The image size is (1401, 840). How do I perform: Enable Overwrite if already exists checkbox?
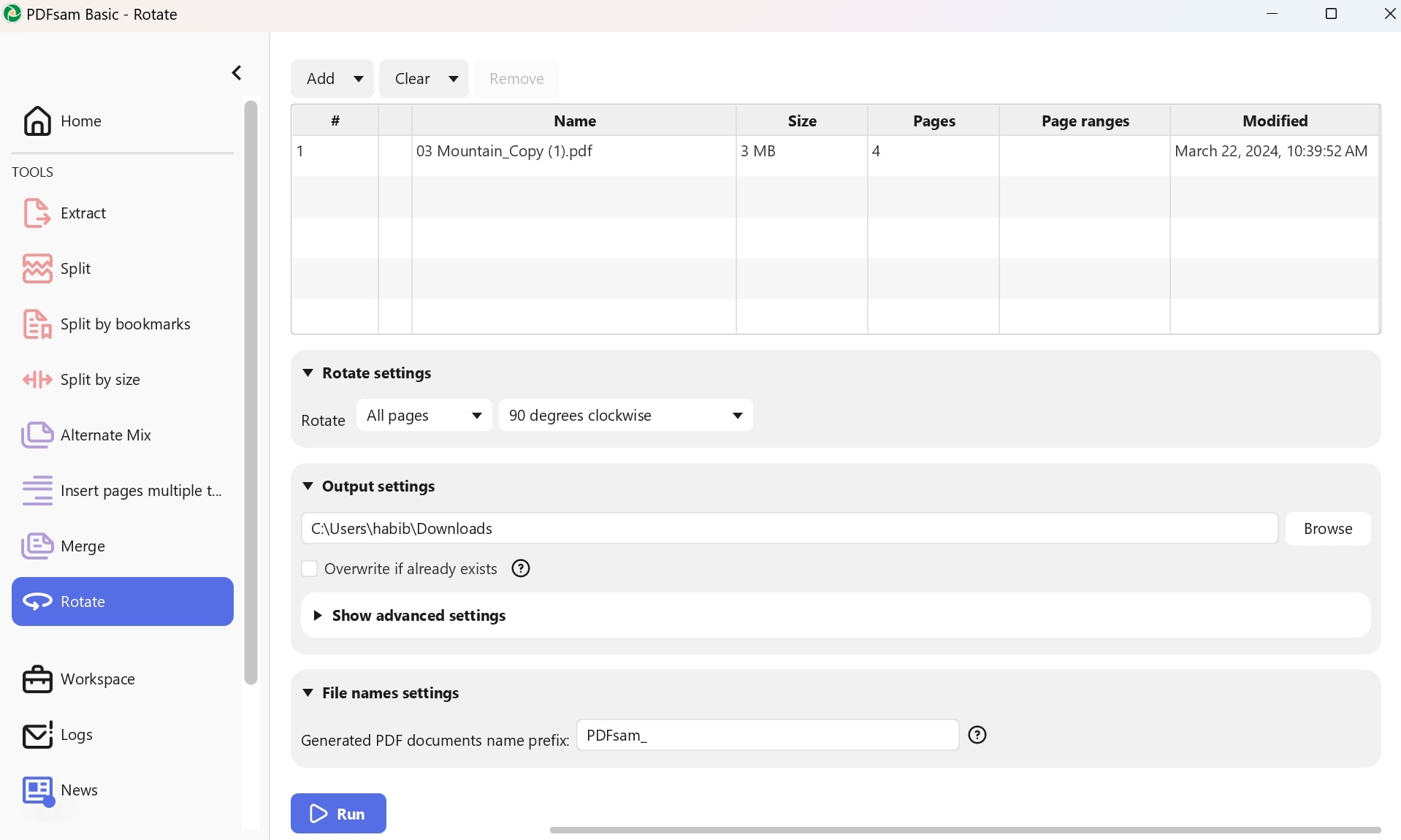(x=310, y=568)
